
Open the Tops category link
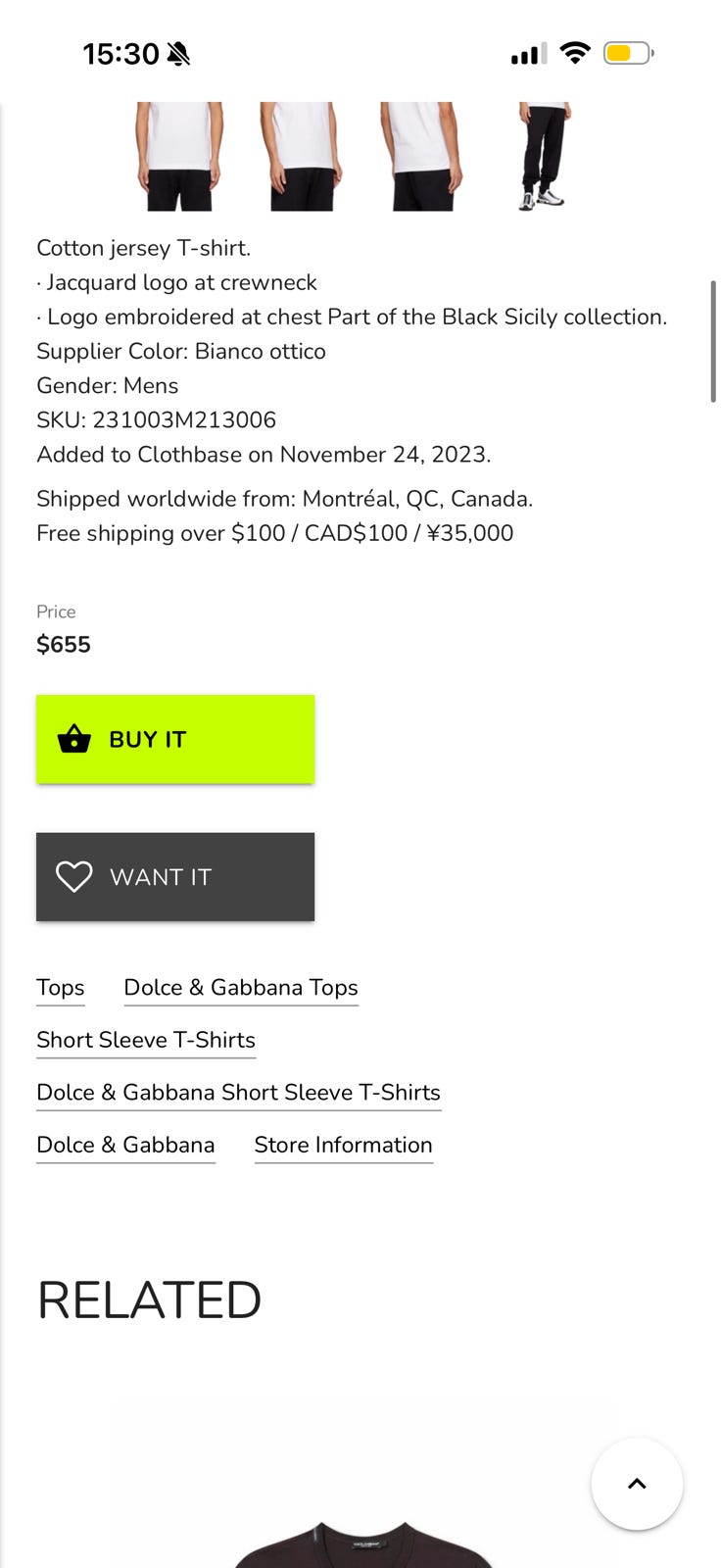coord(61,988)
